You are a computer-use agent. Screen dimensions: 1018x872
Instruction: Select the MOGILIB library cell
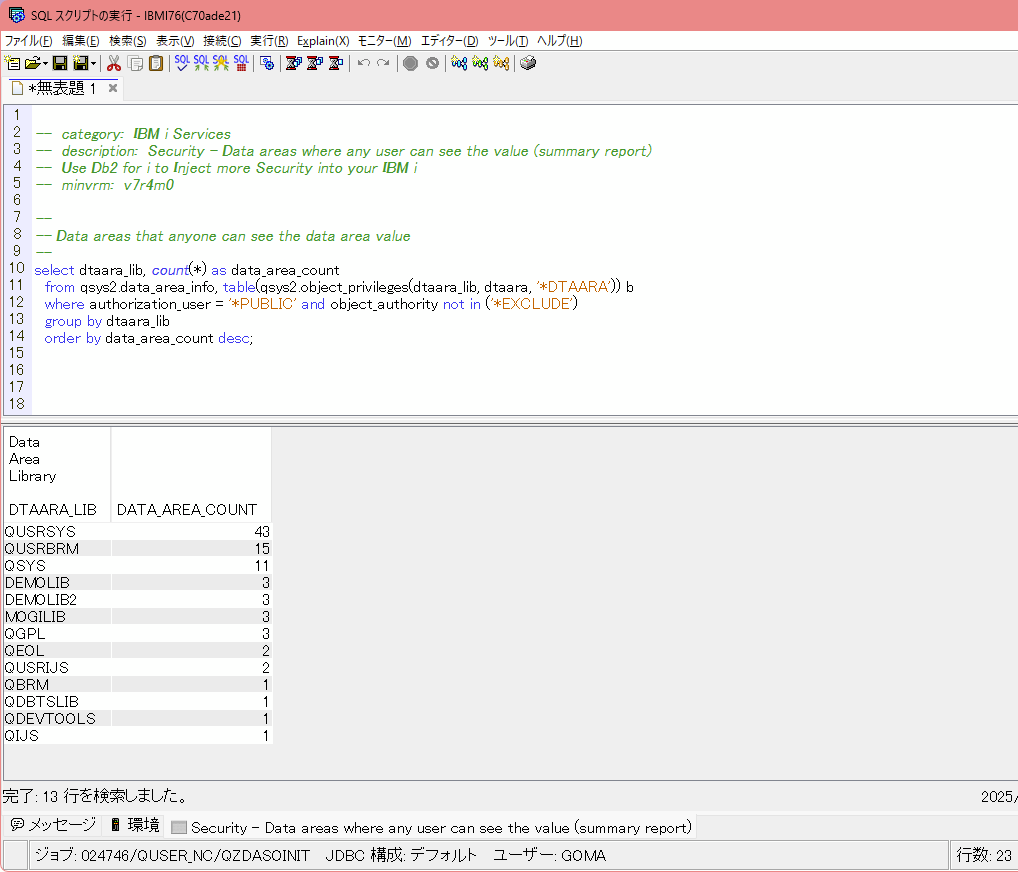click(57, 617)
